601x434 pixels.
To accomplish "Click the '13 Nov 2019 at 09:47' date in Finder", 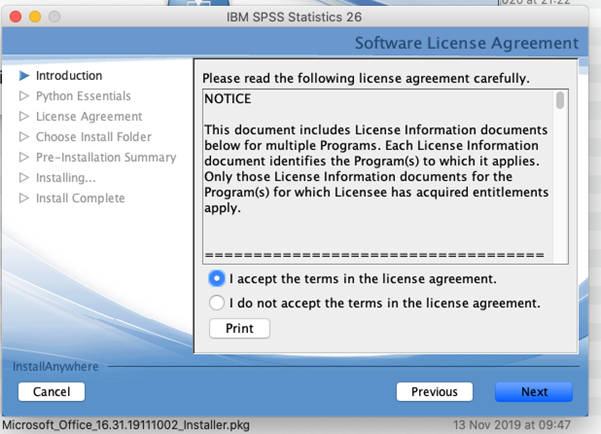I will coord(512,425).
